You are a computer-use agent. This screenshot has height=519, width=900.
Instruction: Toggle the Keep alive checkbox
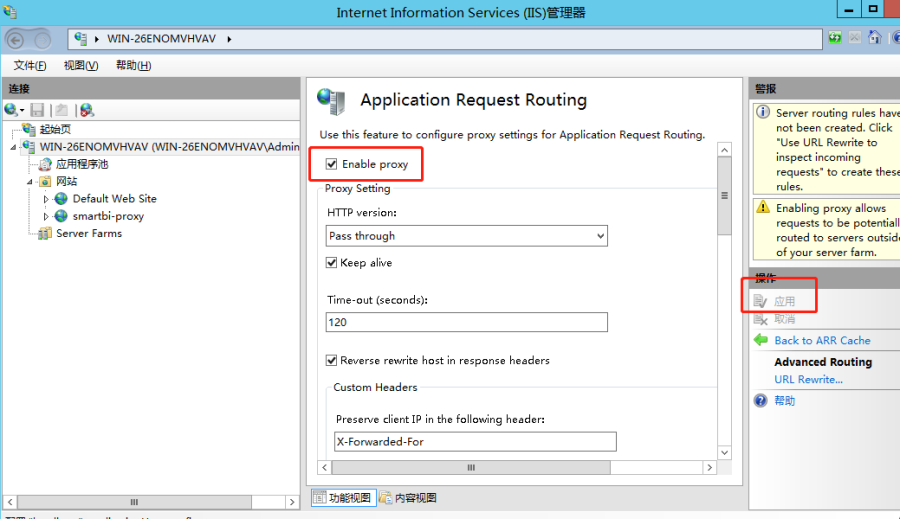coord(331,263)
